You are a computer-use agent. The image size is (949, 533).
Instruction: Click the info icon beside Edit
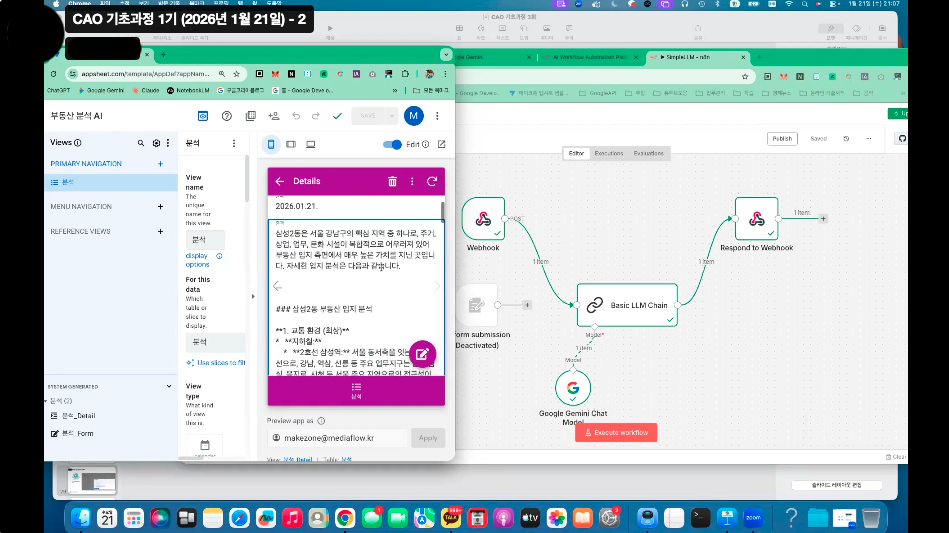425,145
